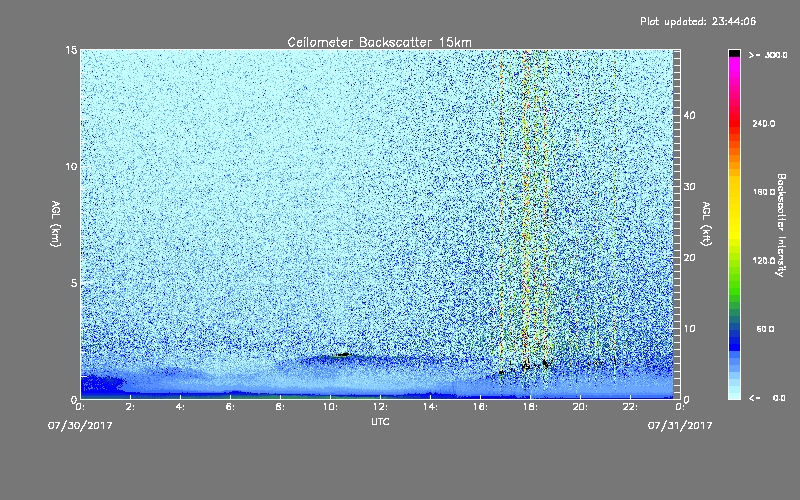This screenshot has width=800, height=500.
Task: Click the 20 kft tick label on the right axis
Action: point(689,258)
